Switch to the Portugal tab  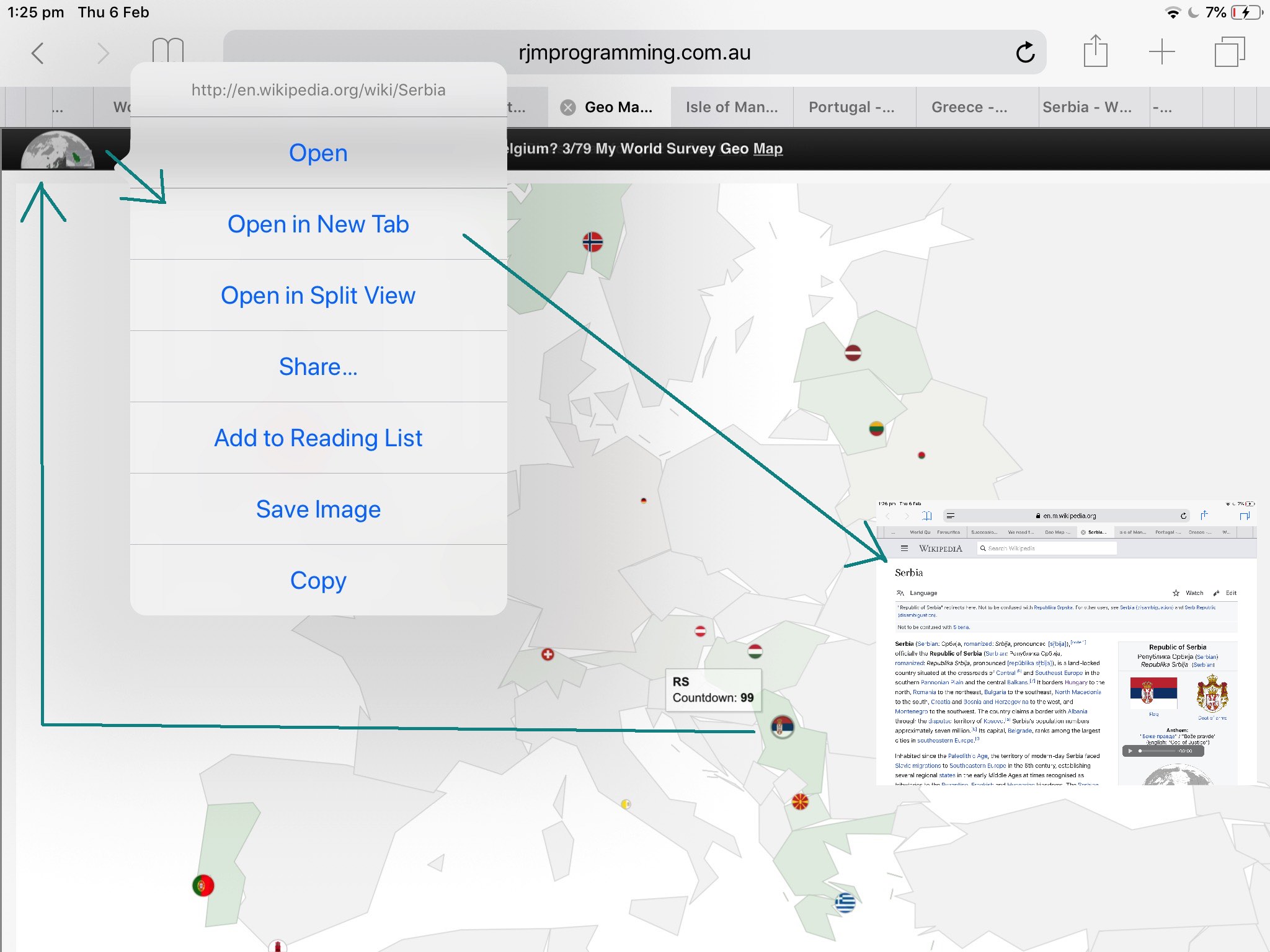coord(855,108)
